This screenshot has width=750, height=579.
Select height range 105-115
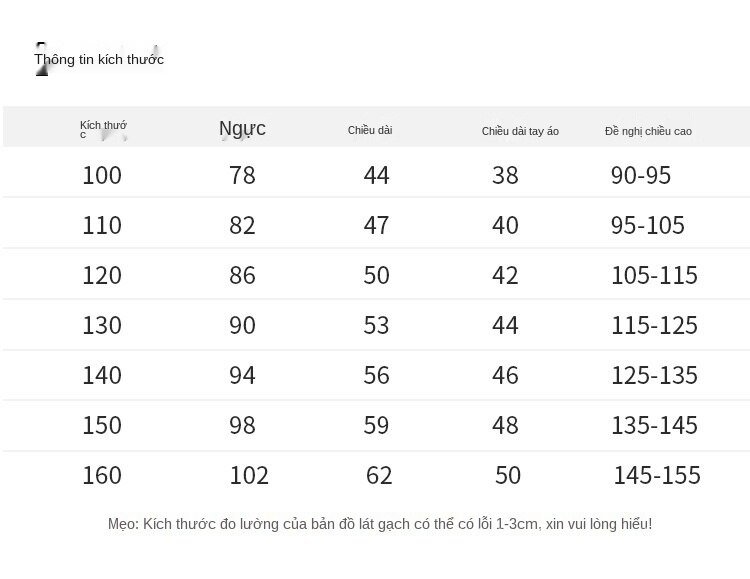click(654, 276)
